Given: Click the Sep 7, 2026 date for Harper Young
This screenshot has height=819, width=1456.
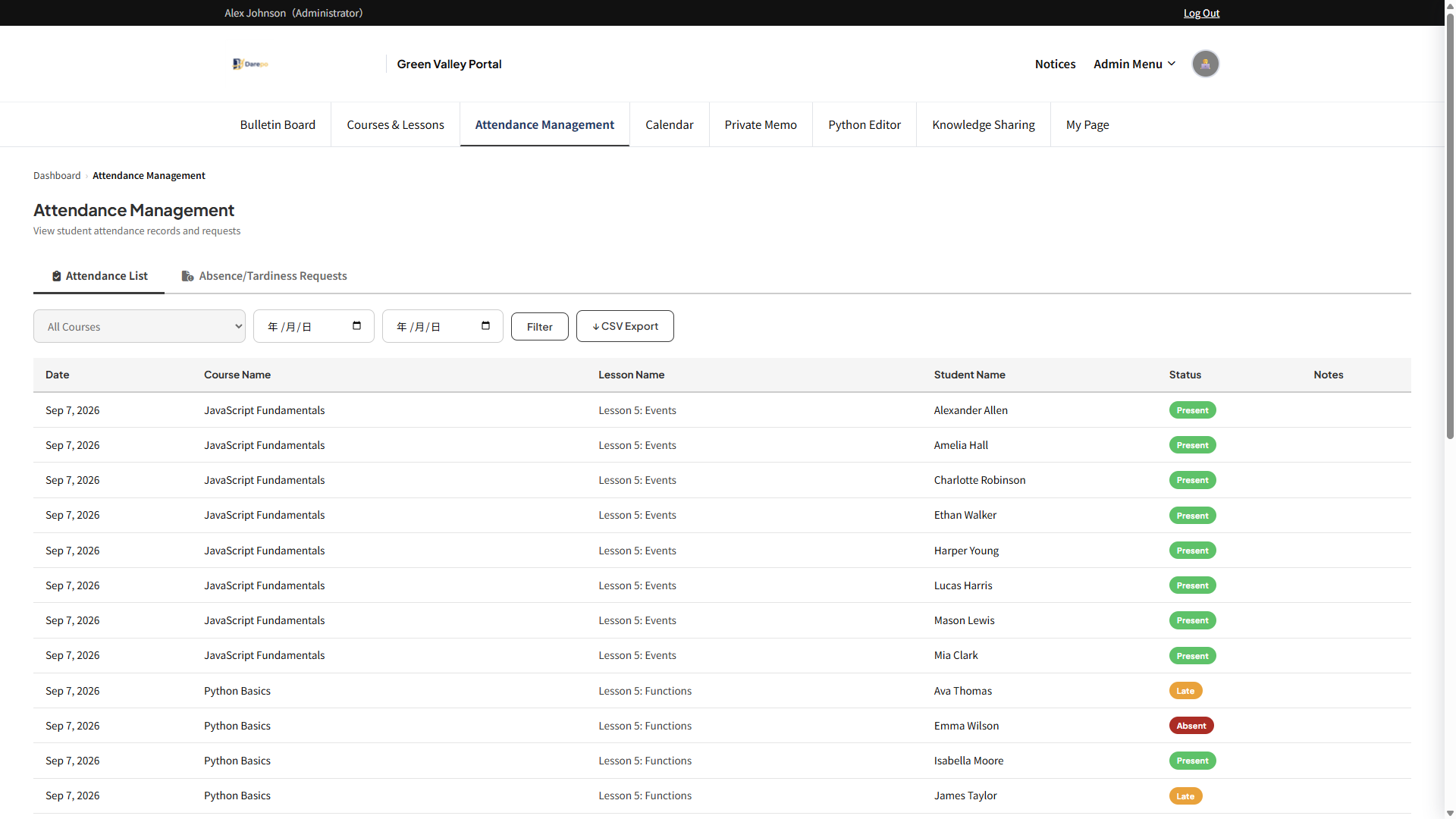Looking at the screenshot, I should click(x=72, y=551).
